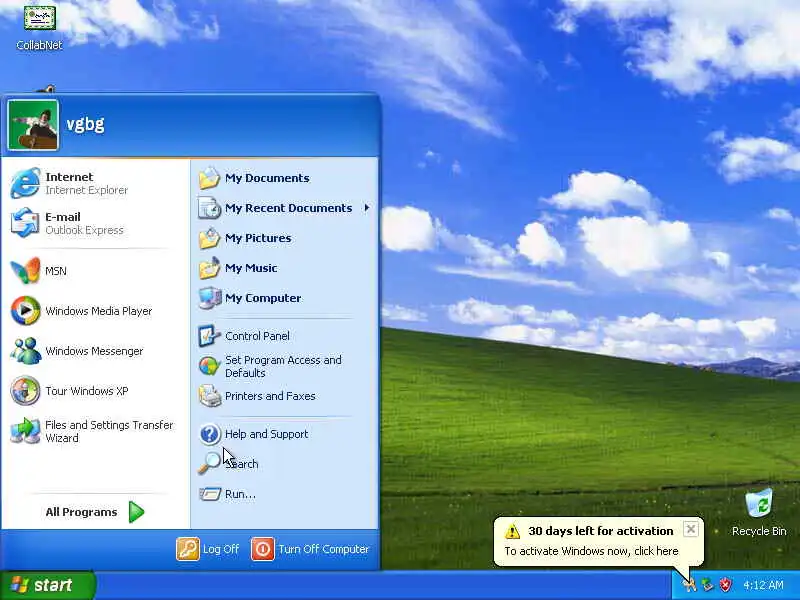Open Files and Settings Transfer Wizard icon
This screenshot has width=800, height=600.
pyautogui.click(x=25, y=431)
